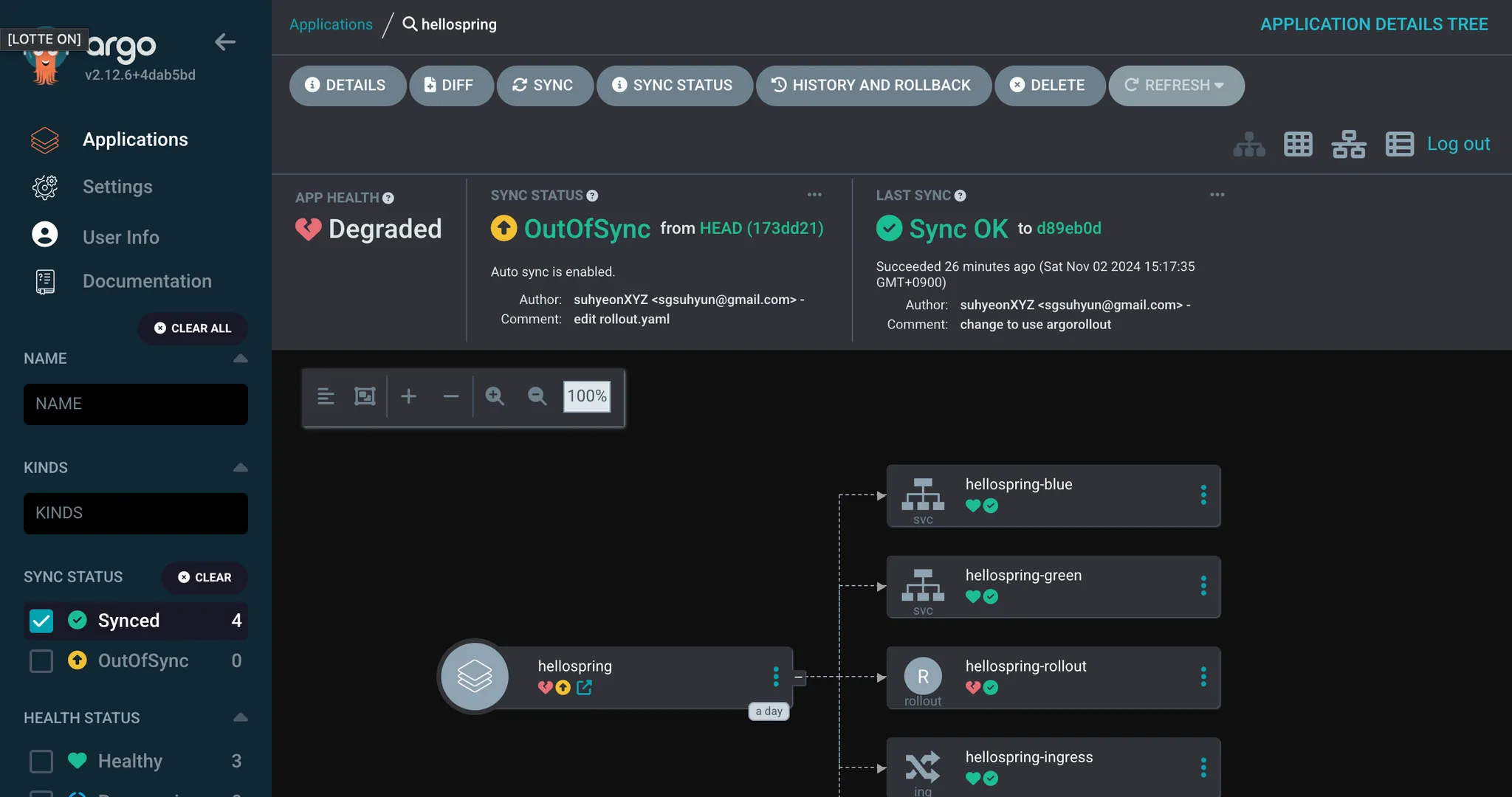Switch to network view icon

(1348, 144)
